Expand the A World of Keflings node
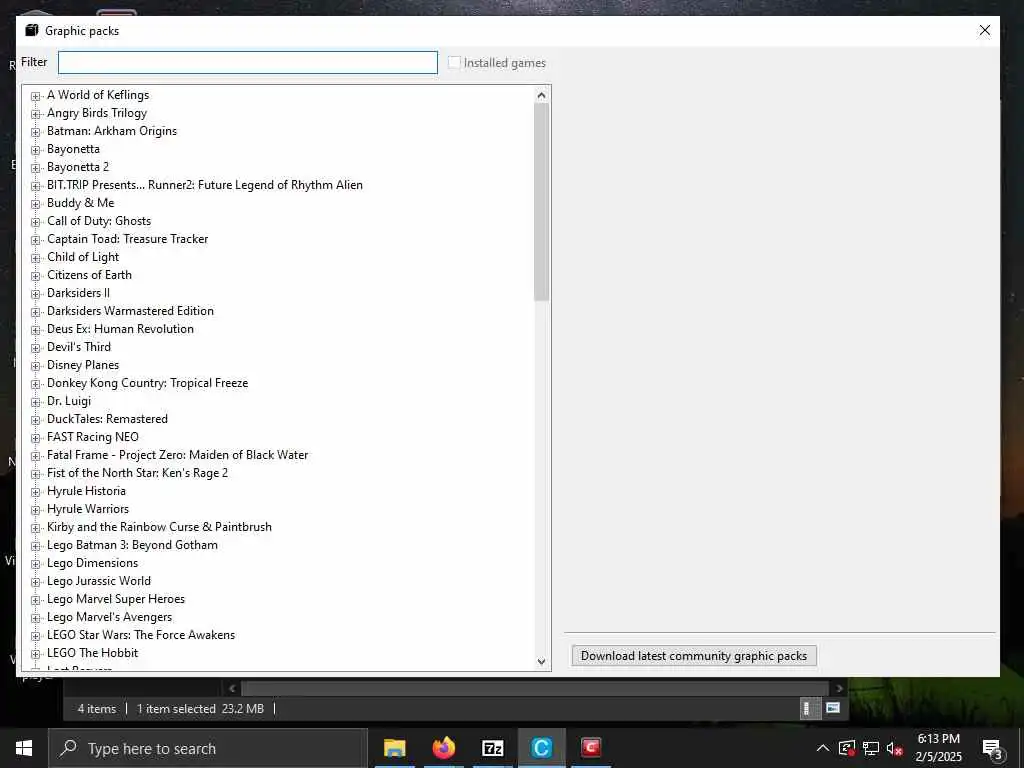Viewport: 1024px width, 768px height. [36, 96]
